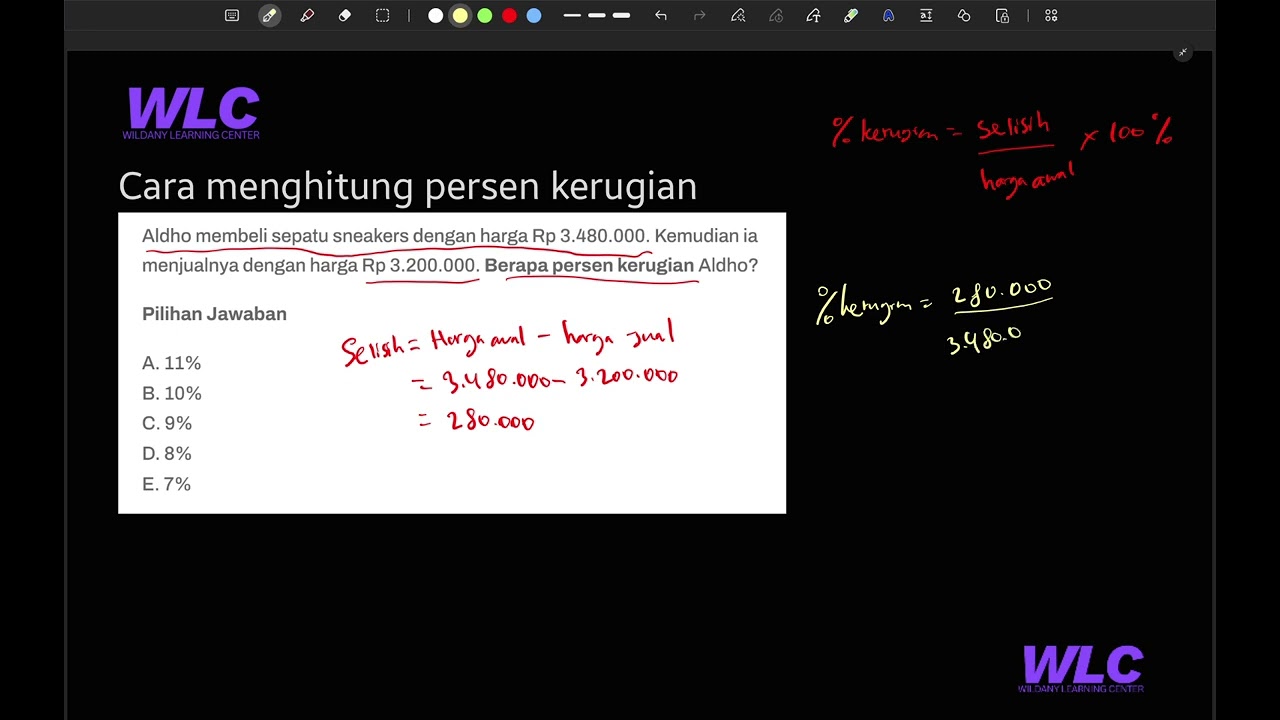Select the green highlighter pen icon
1280x720 pixels.
pyautogui.click(x=851, y=15)
